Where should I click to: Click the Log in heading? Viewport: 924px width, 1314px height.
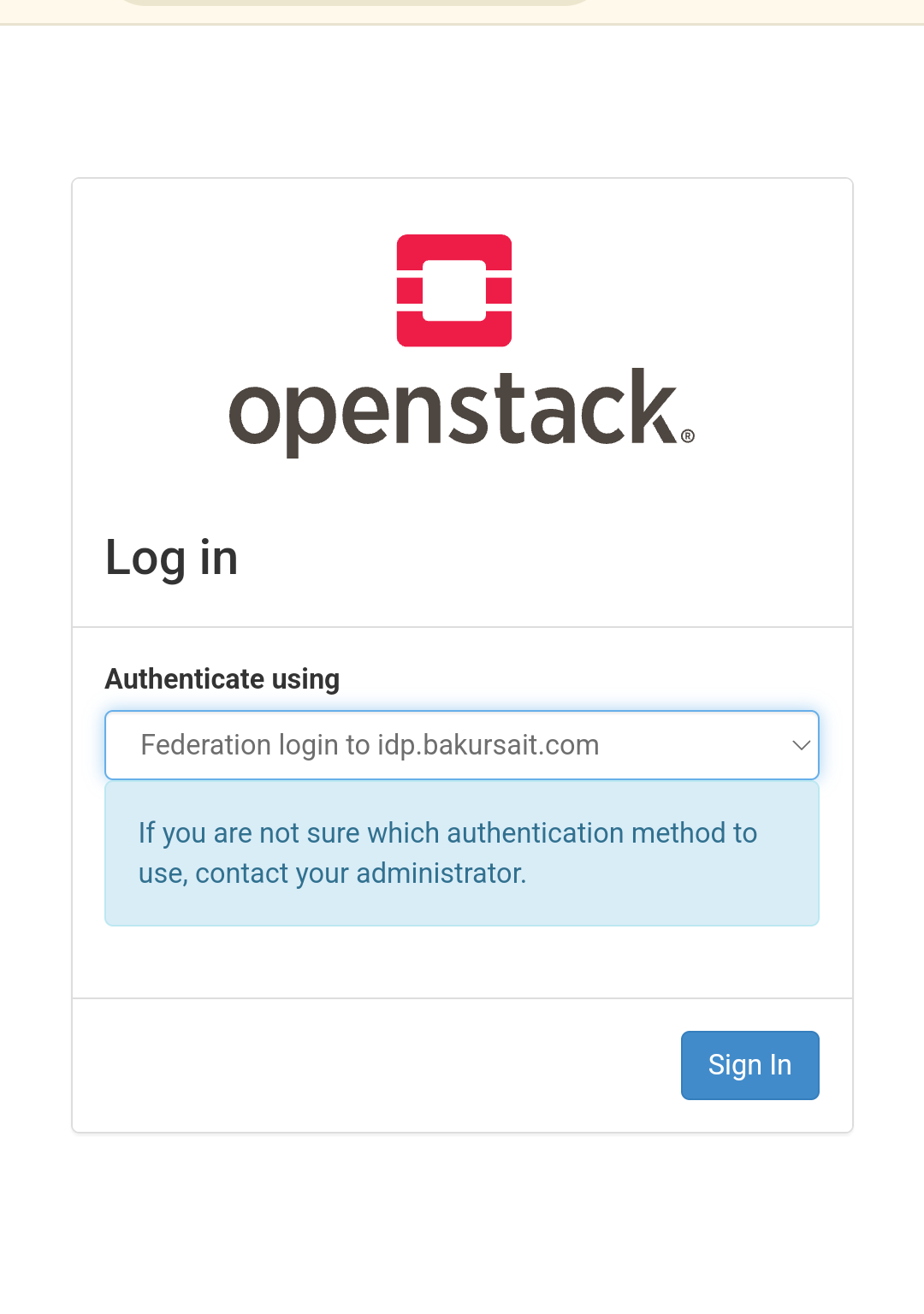pyautogui.click(x=171, y=559)
